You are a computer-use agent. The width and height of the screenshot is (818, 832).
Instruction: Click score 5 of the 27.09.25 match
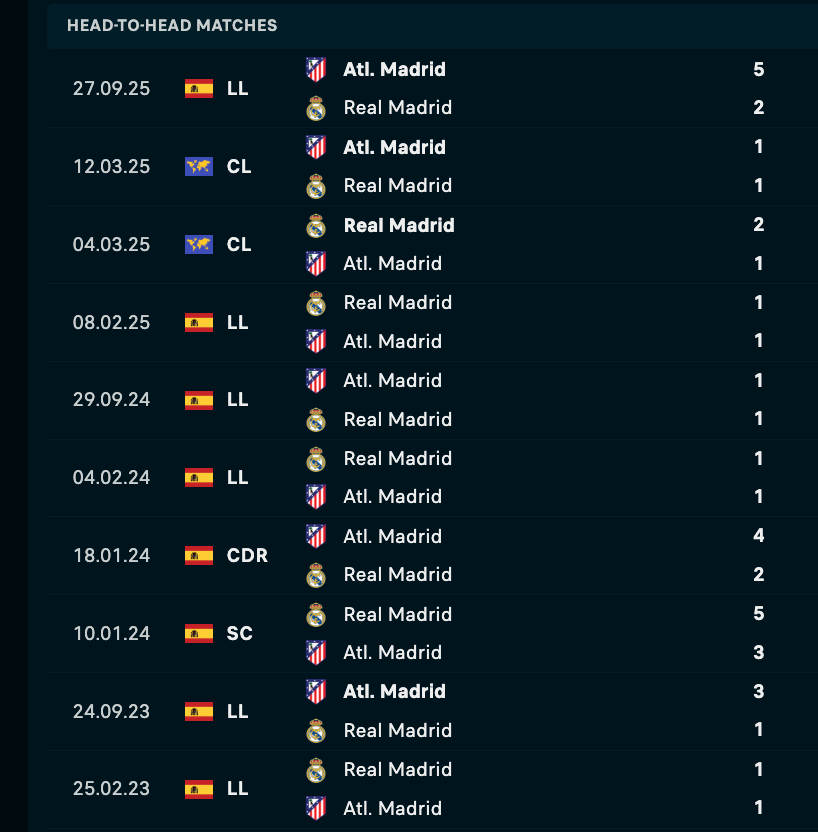pos(759,69)
